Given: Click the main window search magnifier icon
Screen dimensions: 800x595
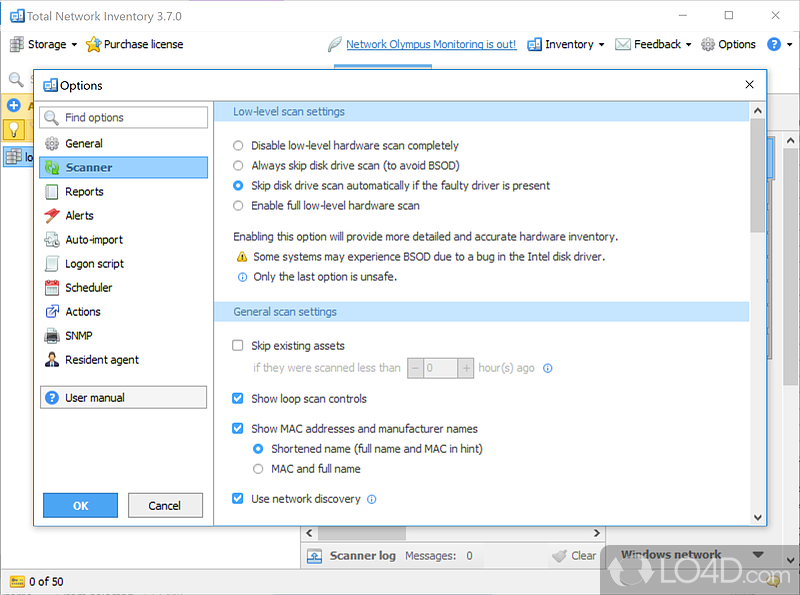Looking at the screenshot, I should pos(16,79).
